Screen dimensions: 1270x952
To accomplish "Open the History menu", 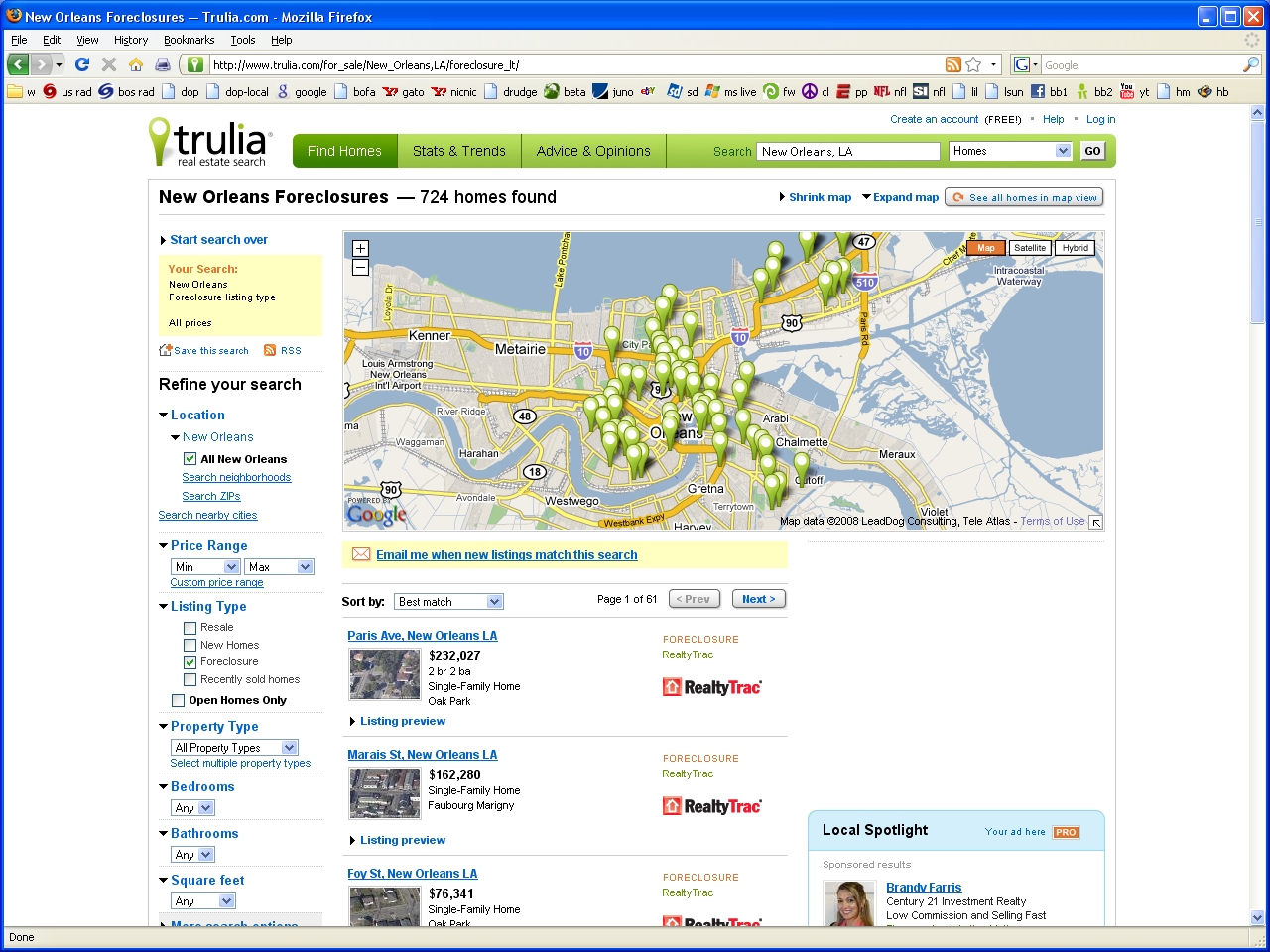I will click(131, 40).
